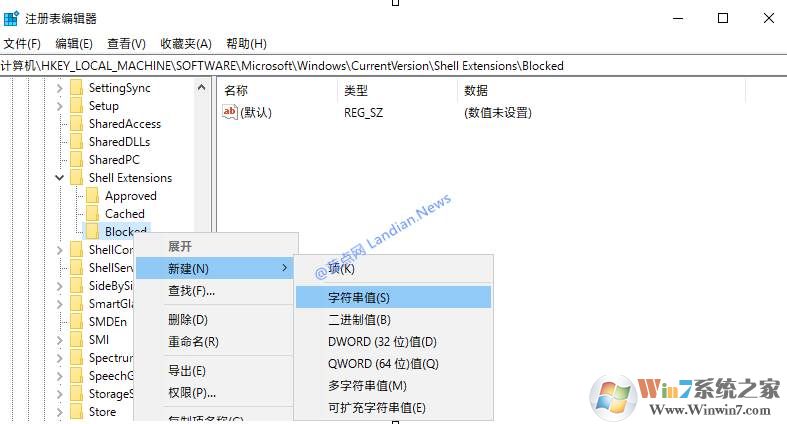The width and height of the screenshot is (787, 424).
Task: Select the SharedDLLs tree item
Action: [119, 142]
